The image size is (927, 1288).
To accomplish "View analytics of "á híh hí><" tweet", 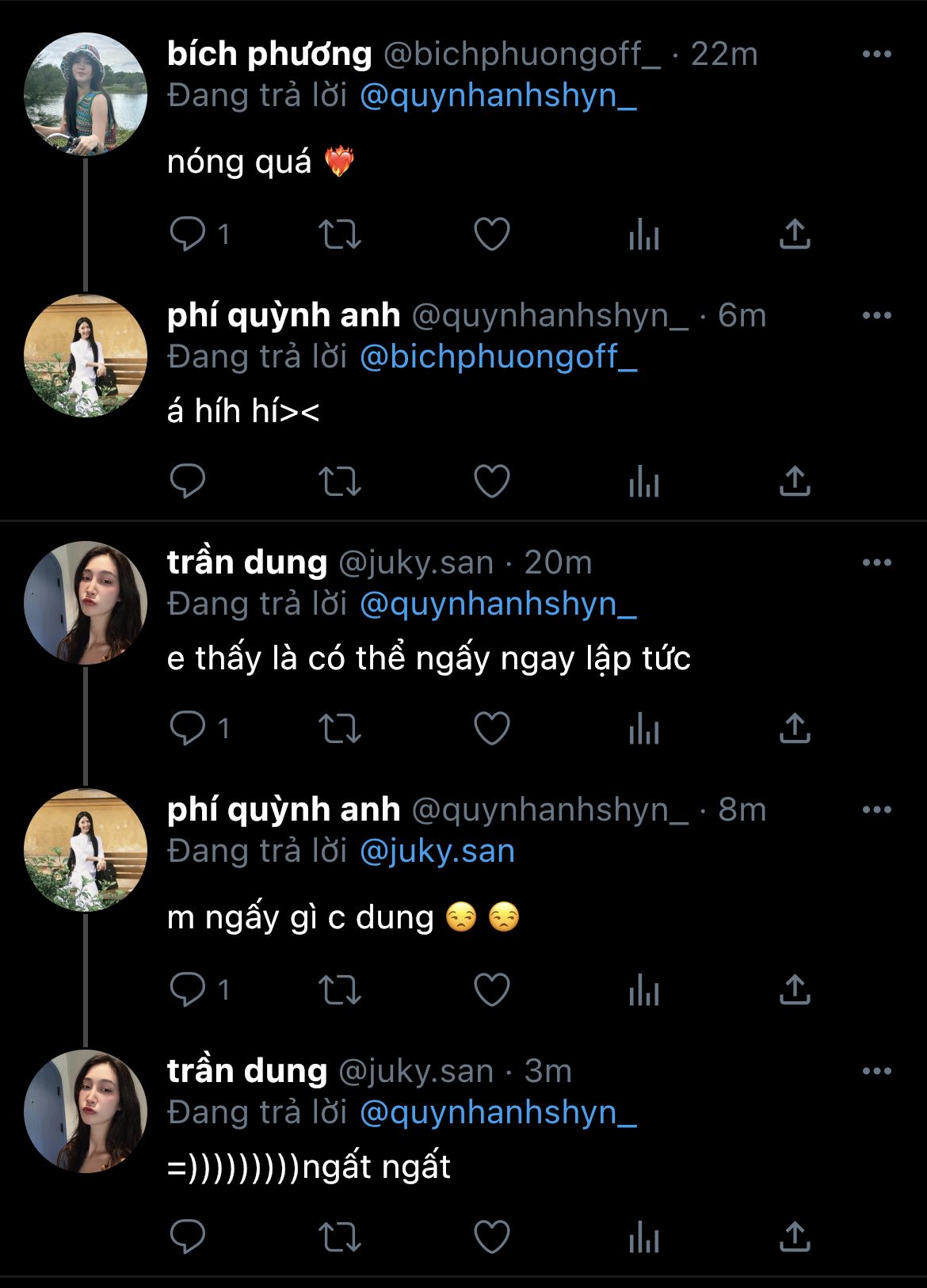I will click(643, 482).
